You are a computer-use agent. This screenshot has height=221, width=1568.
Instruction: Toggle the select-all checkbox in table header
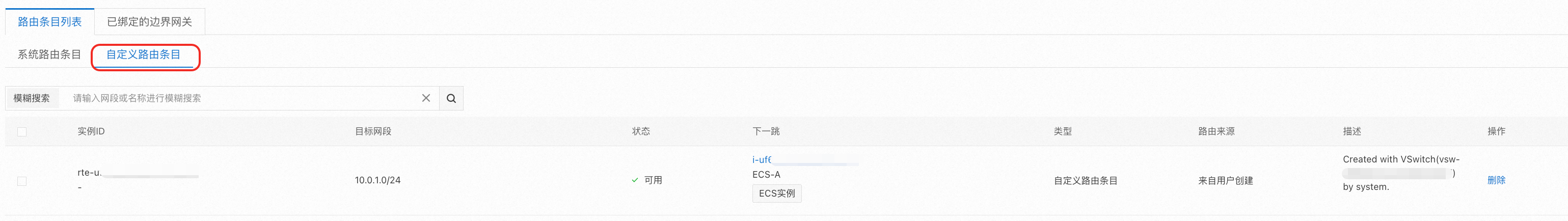coord(22,131)
